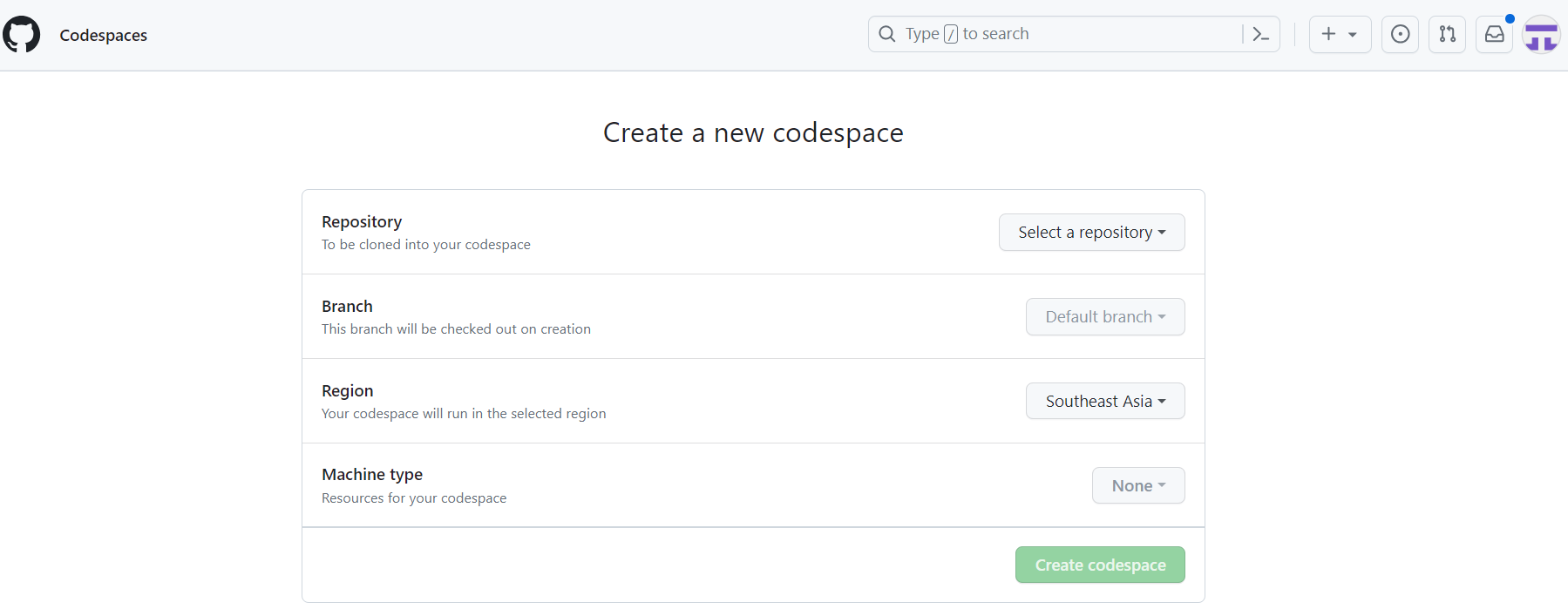Click the Create a new codespace heading
This screenshot has height=616, width=1568.
point(753,132)
